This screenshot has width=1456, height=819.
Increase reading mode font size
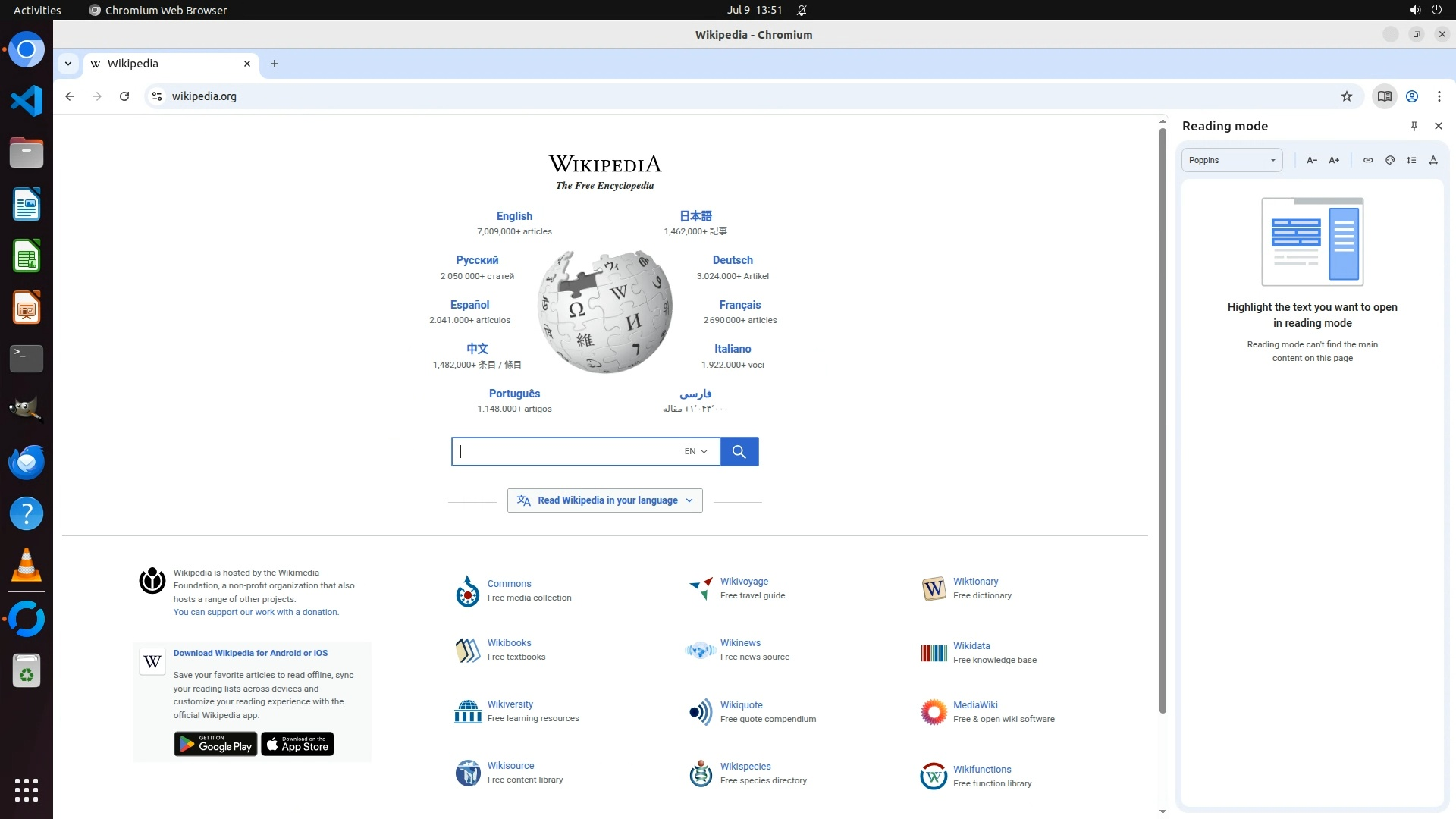[x=1334, y=160]
